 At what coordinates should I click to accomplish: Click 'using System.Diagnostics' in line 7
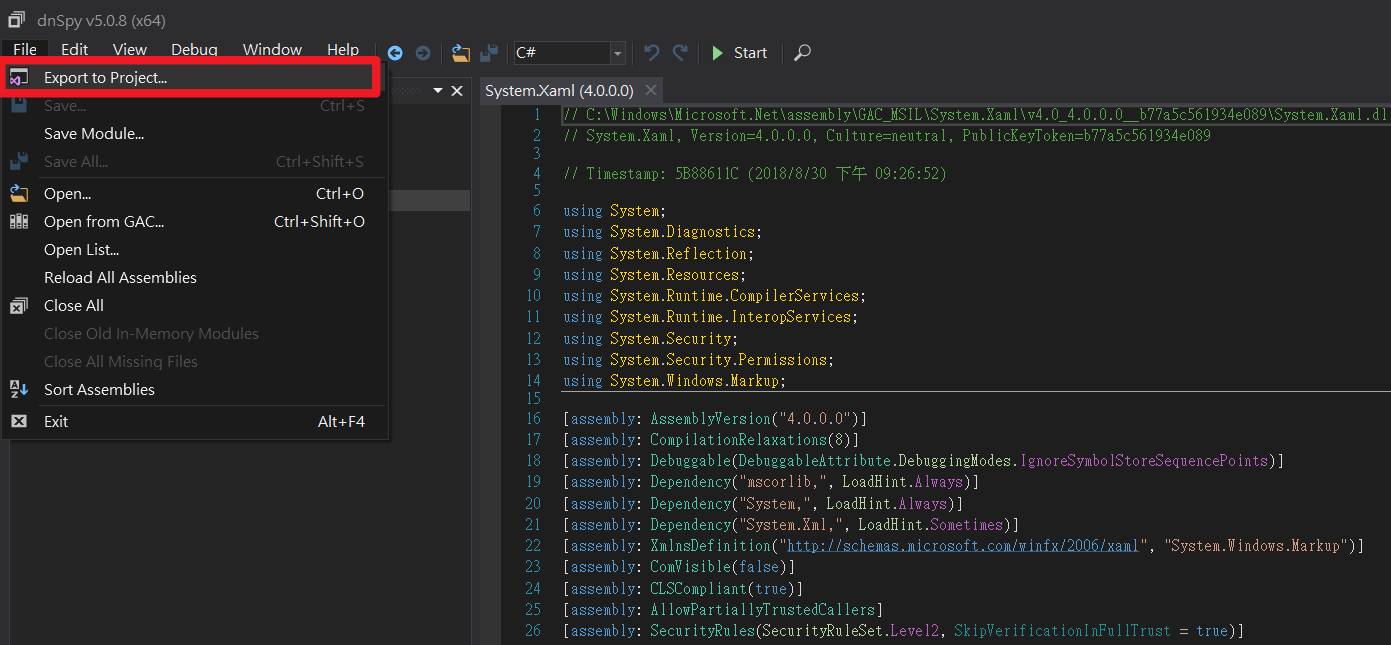click(x=662, y=232)
